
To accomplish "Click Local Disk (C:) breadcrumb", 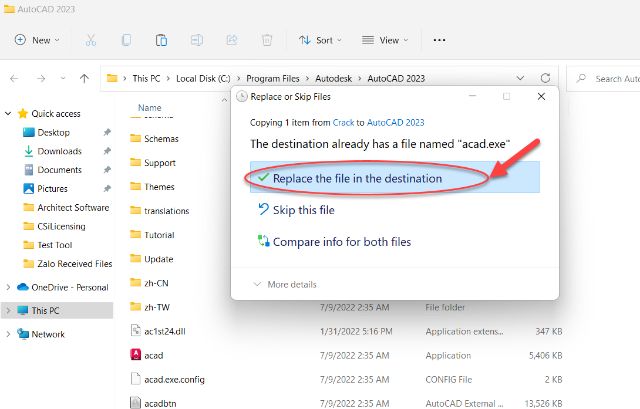I will point(203,78).
